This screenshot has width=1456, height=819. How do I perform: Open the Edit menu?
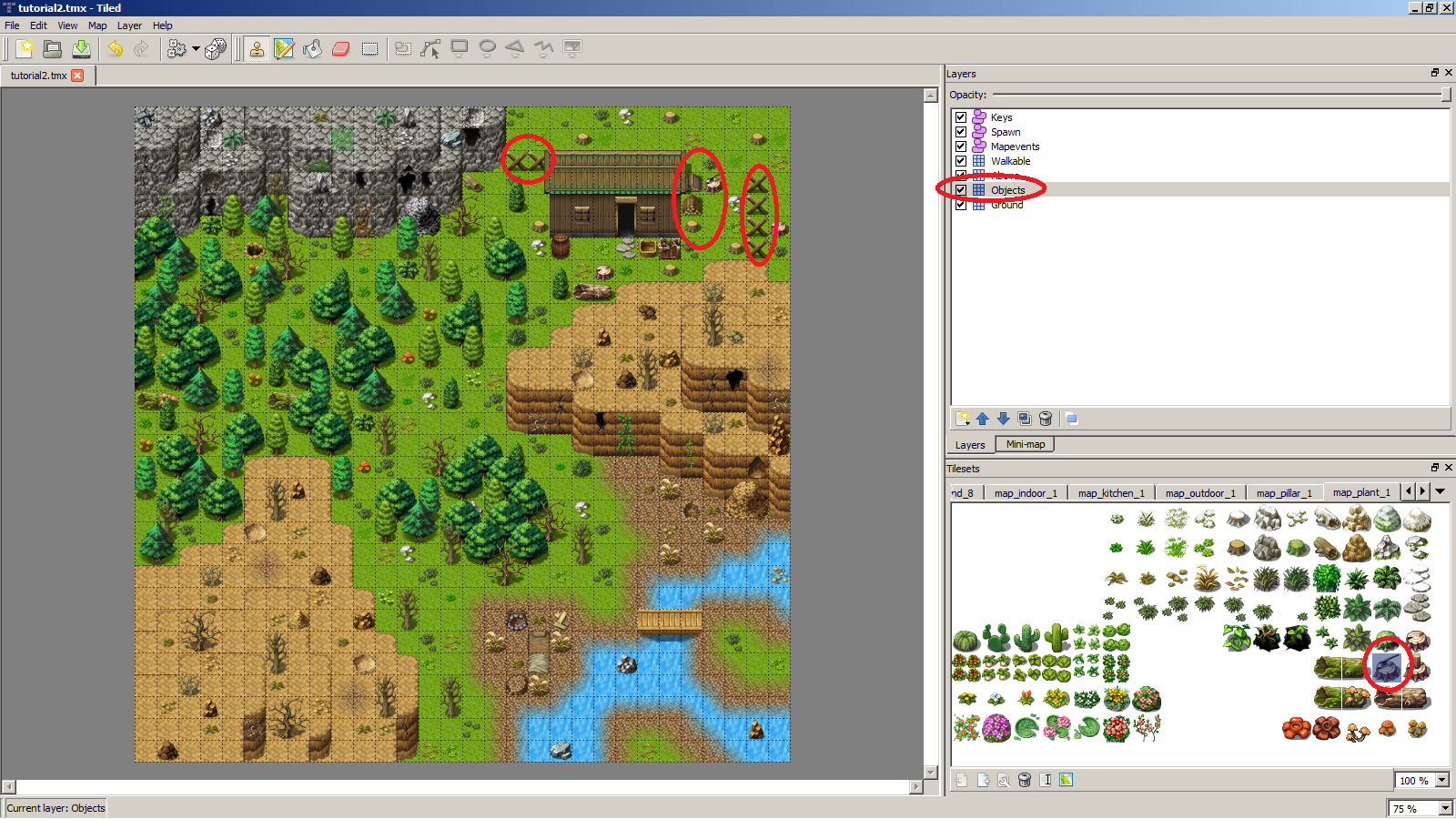38,25
